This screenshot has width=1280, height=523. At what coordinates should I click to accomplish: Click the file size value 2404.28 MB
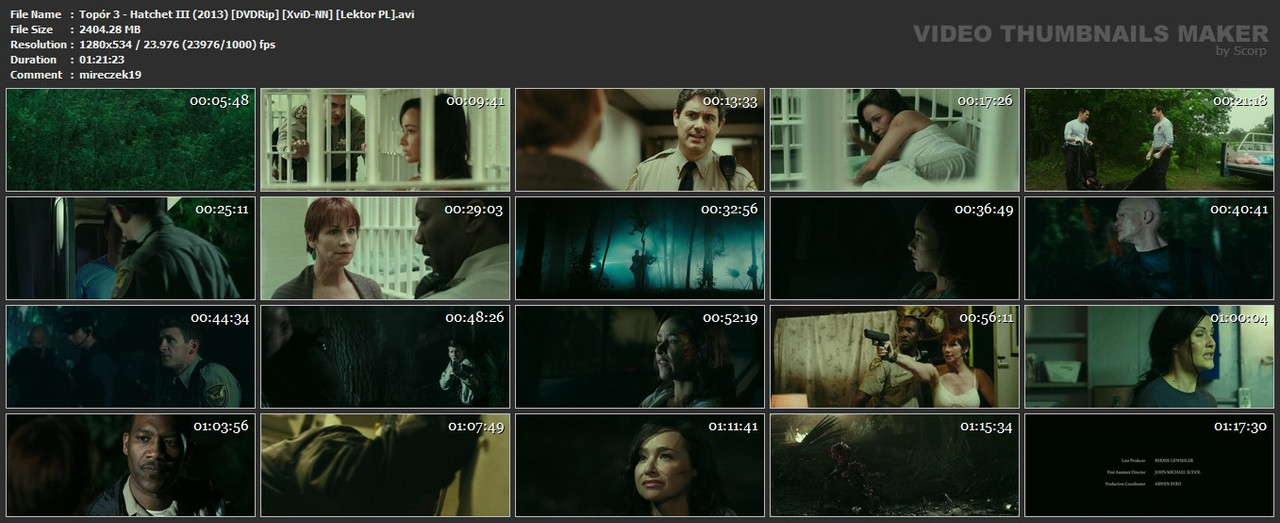pyautogui.click(x=110, y=30)
